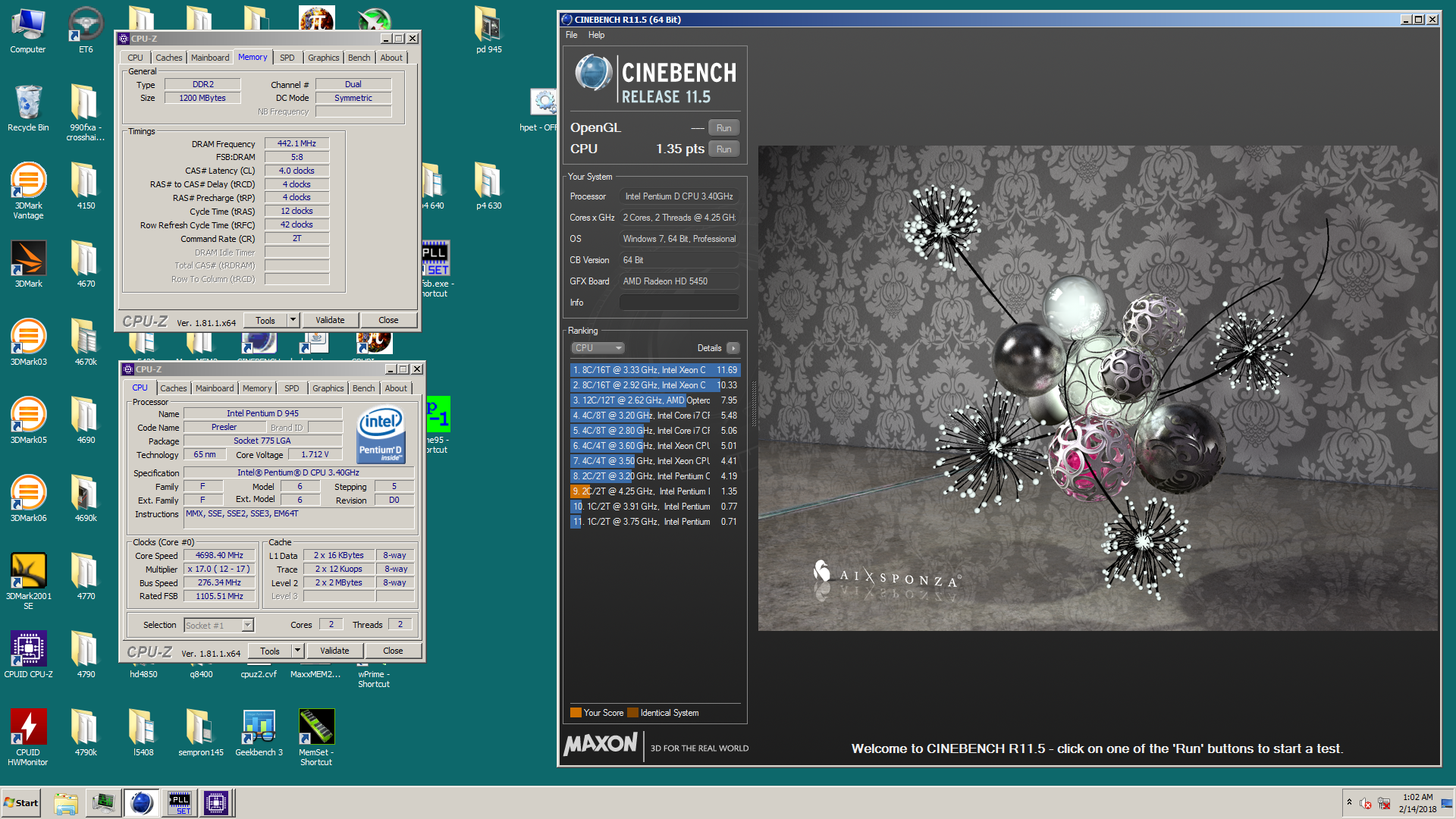Open the semprón145 folder
This screenshot has height=819, width=1456.
click(201, 733)
